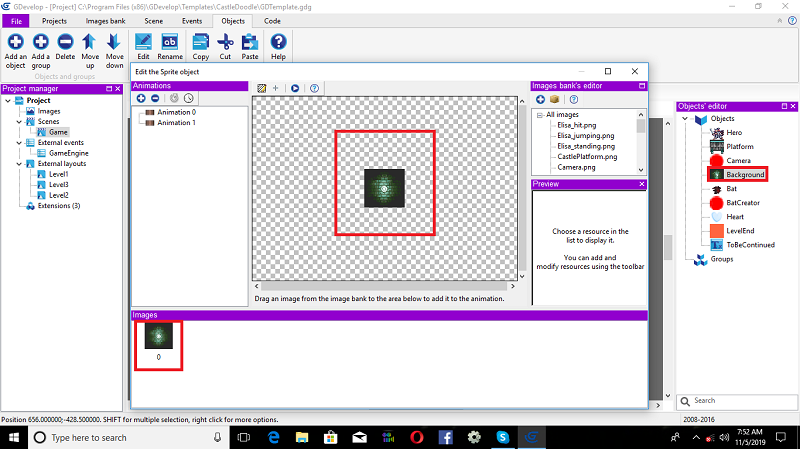Select the Hero object
Screen dimensions: 800x449
pos(734,133)
